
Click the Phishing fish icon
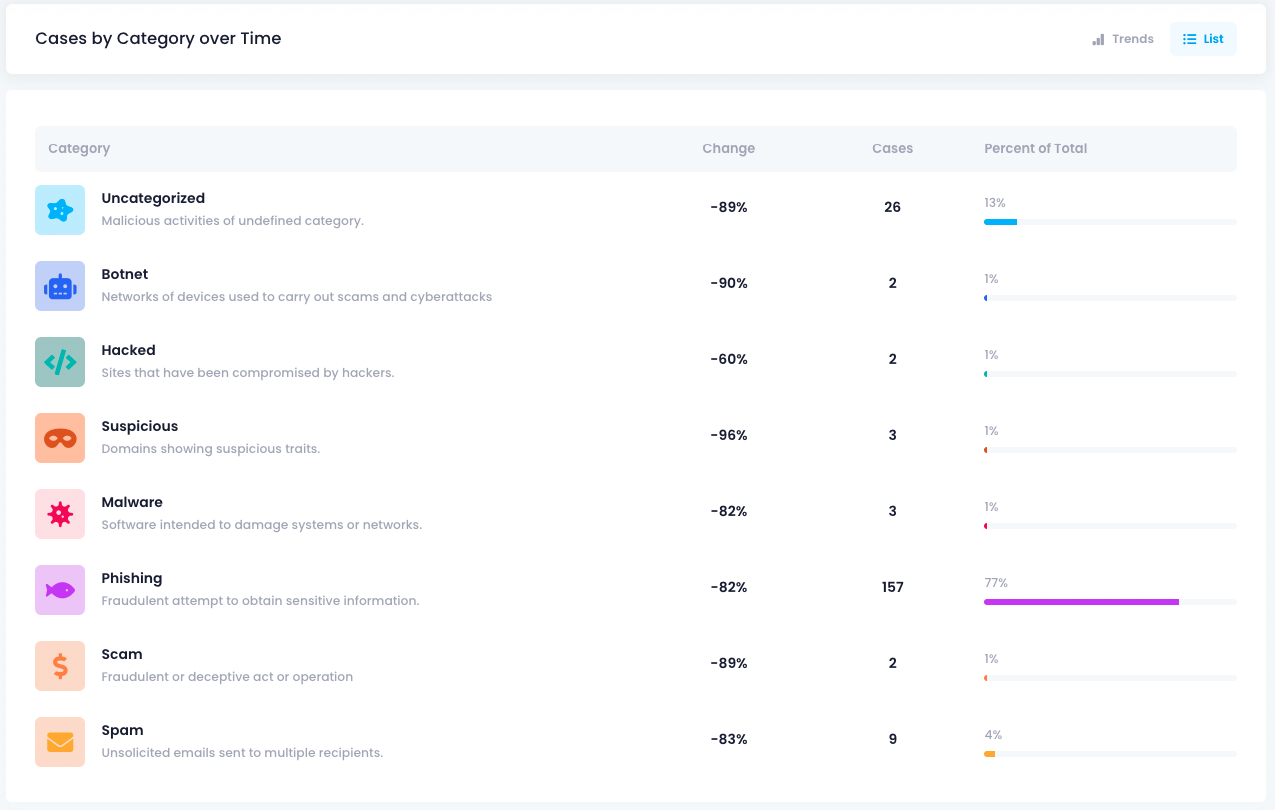click(60, 590)
